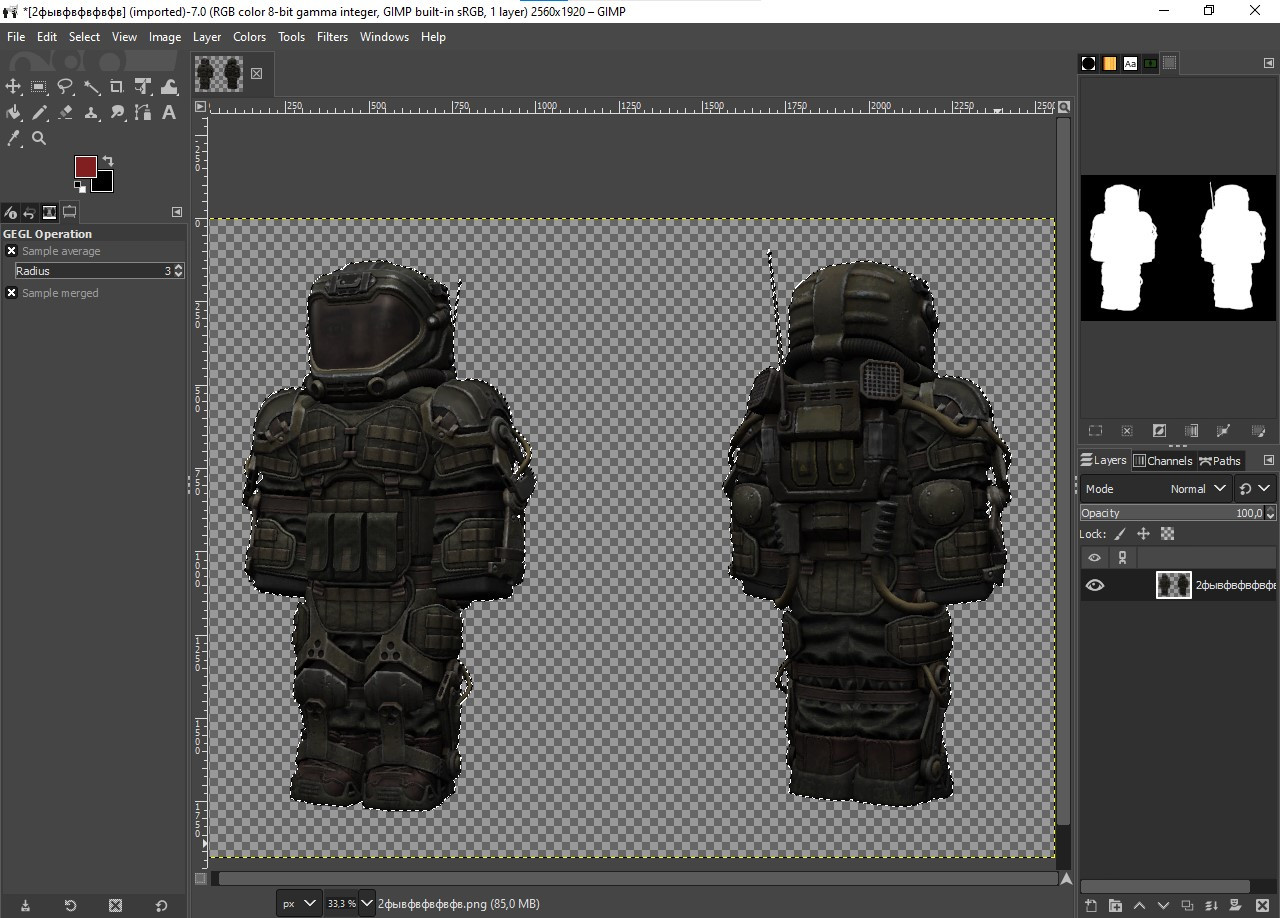
Task: Click Selection to Path icon
Action: (1223, 431)
